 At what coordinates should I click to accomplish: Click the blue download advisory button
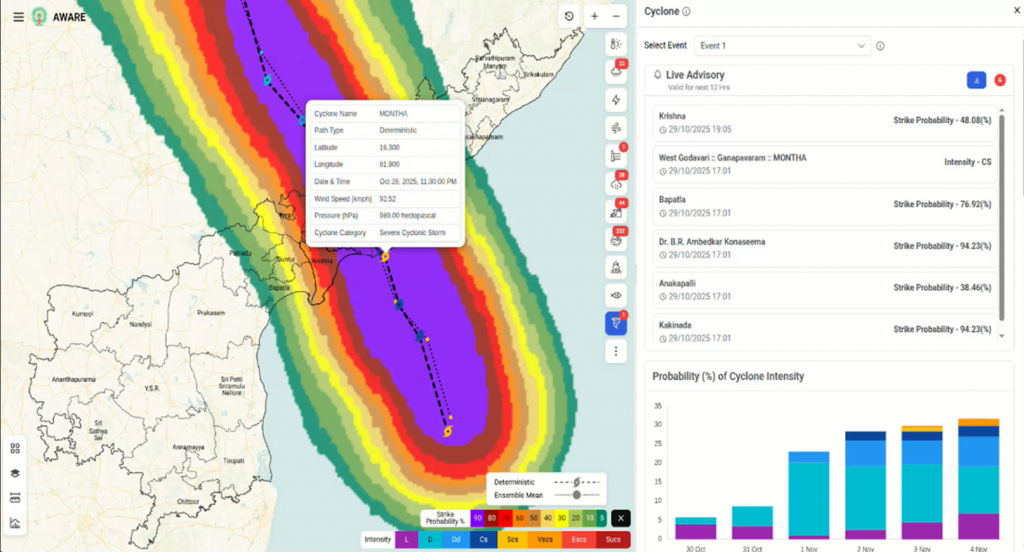(x=976, y=80)
